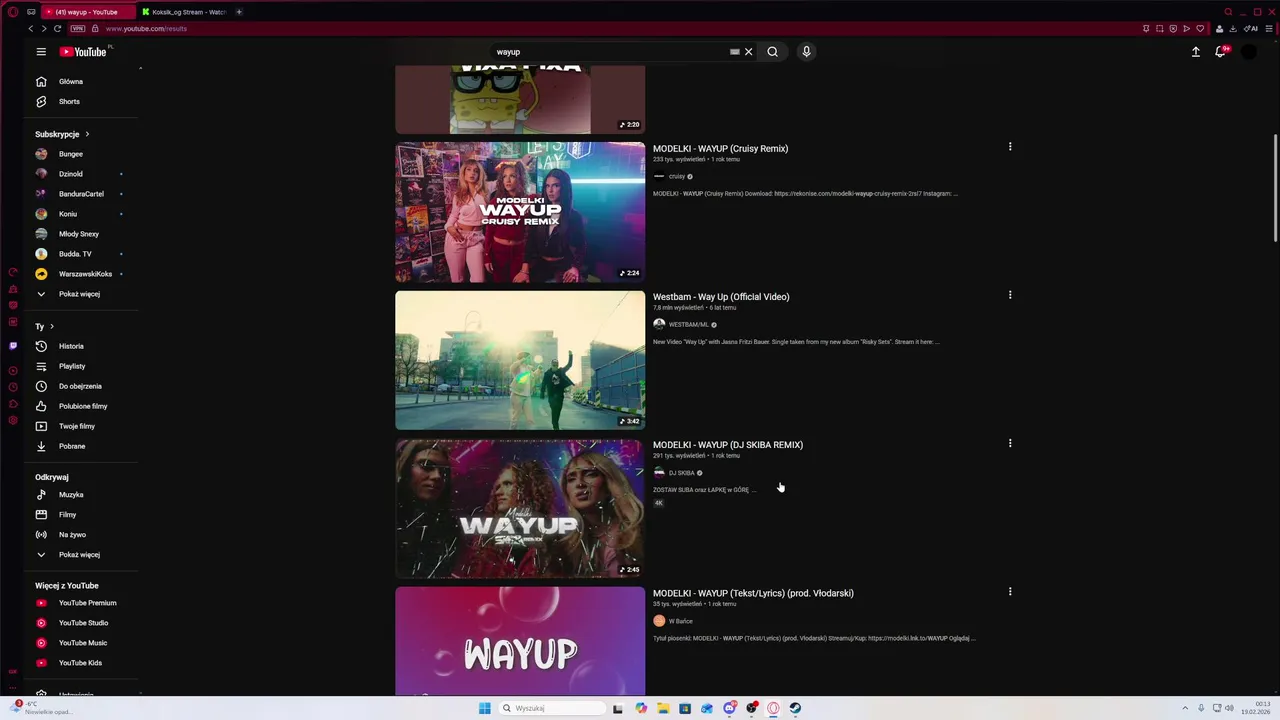Show hidden system tray icons
The height and width of the screenshot is (720, 1280).
pos(1185,708)
